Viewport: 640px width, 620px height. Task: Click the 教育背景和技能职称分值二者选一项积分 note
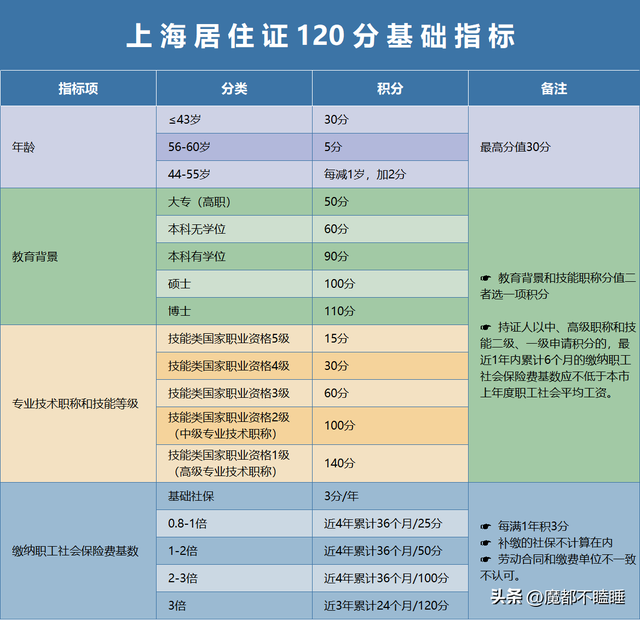coord(558,286)
